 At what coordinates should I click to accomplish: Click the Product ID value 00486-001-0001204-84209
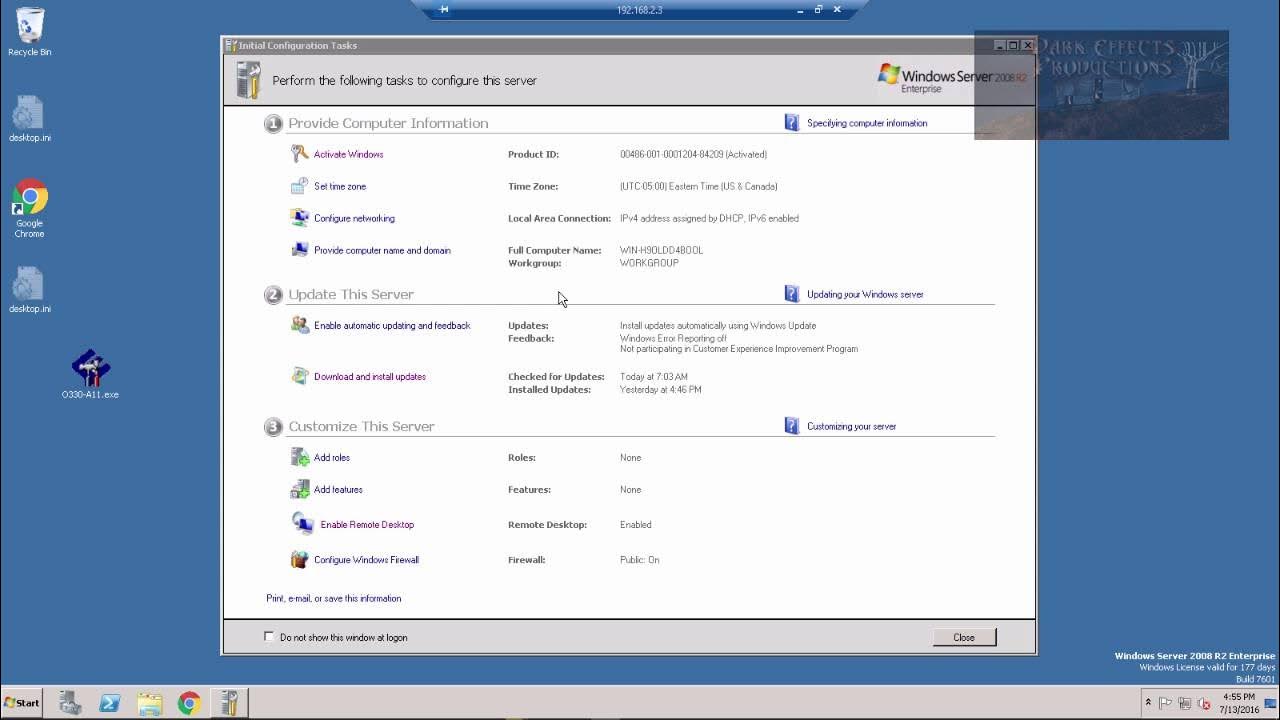[693, 154]
